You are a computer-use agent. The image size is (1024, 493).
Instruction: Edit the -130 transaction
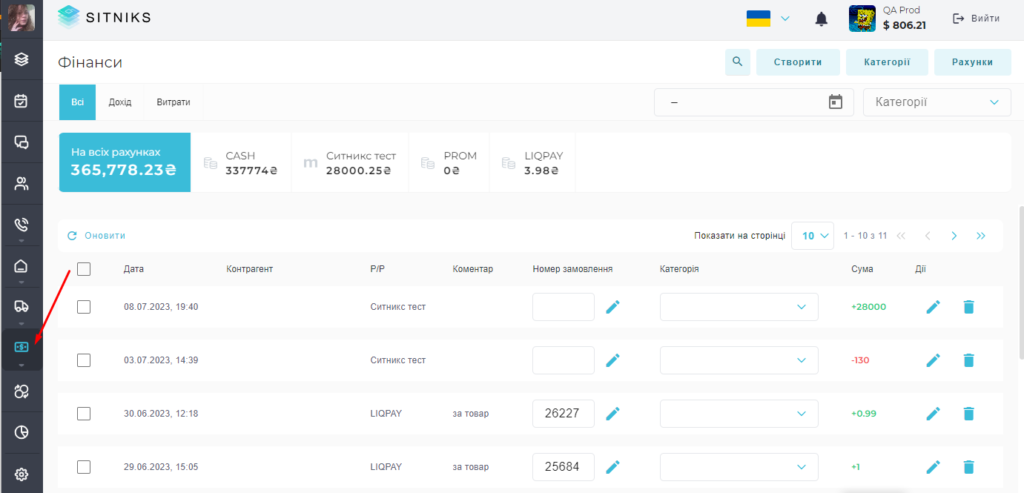coord(933,360)
